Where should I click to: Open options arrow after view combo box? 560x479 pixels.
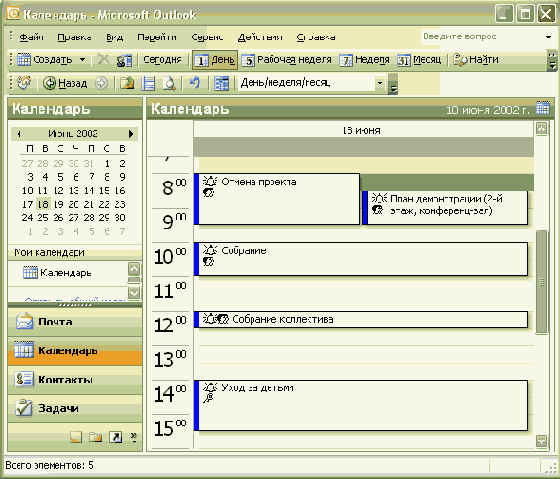coord(392,84)
